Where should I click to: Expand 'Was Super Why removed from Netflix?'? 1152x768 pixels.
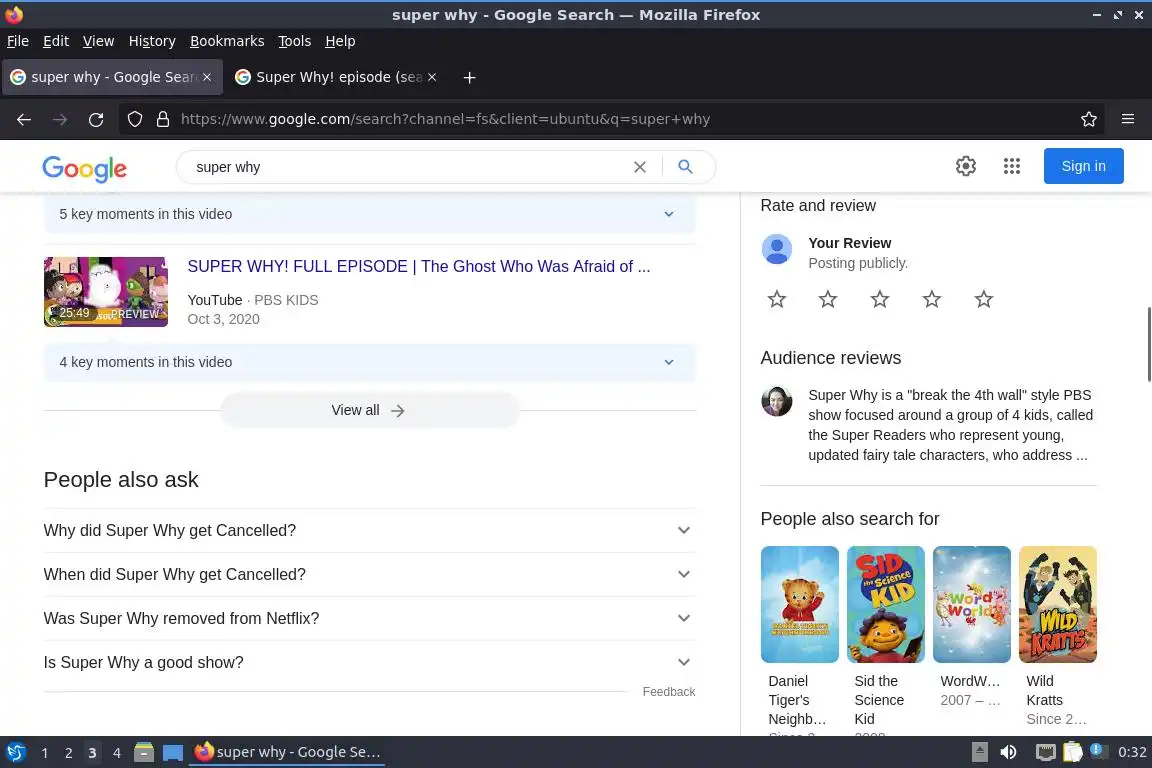(x=370, y=619)
